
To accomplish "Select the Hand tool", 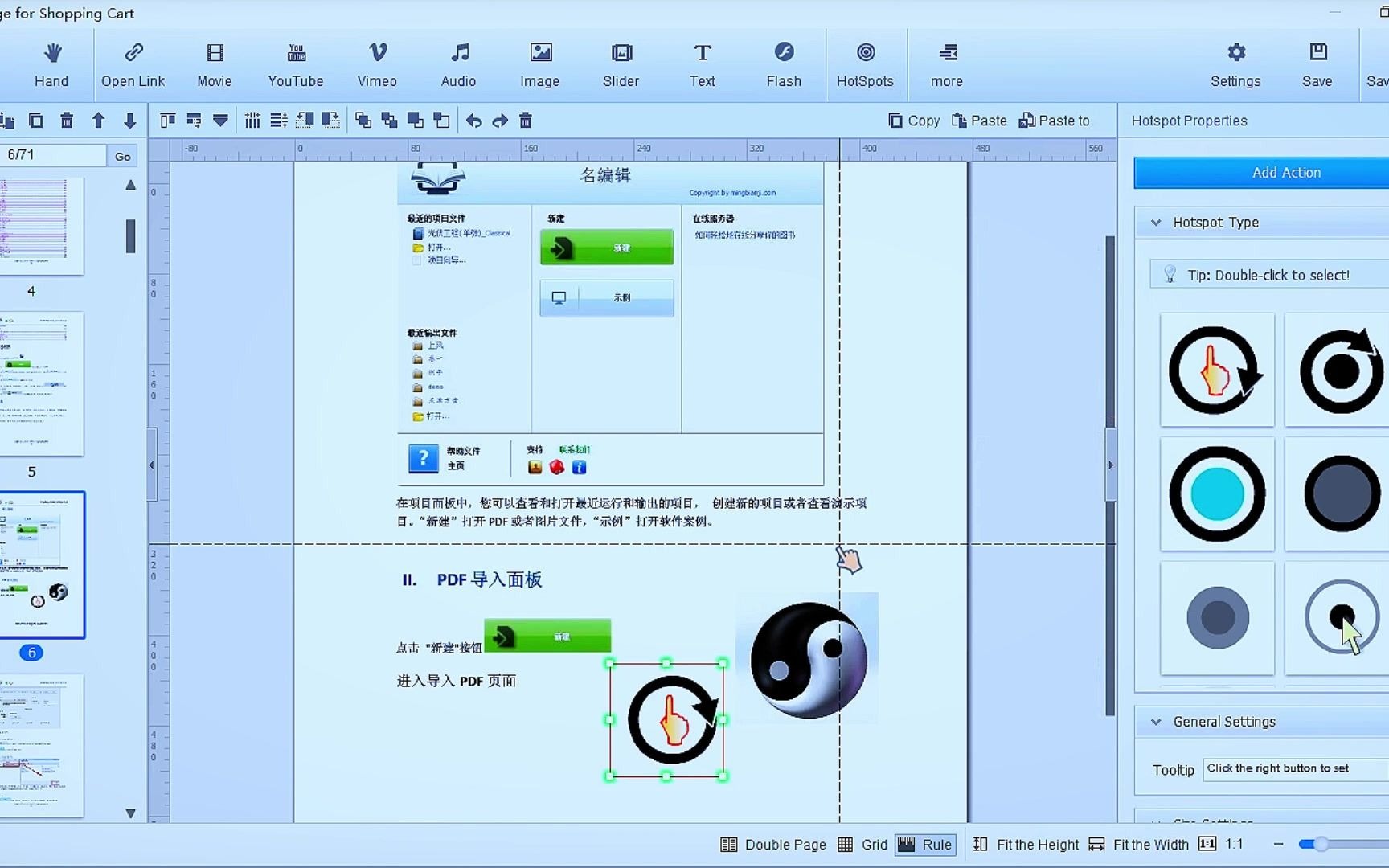I will tap(51, 64).
